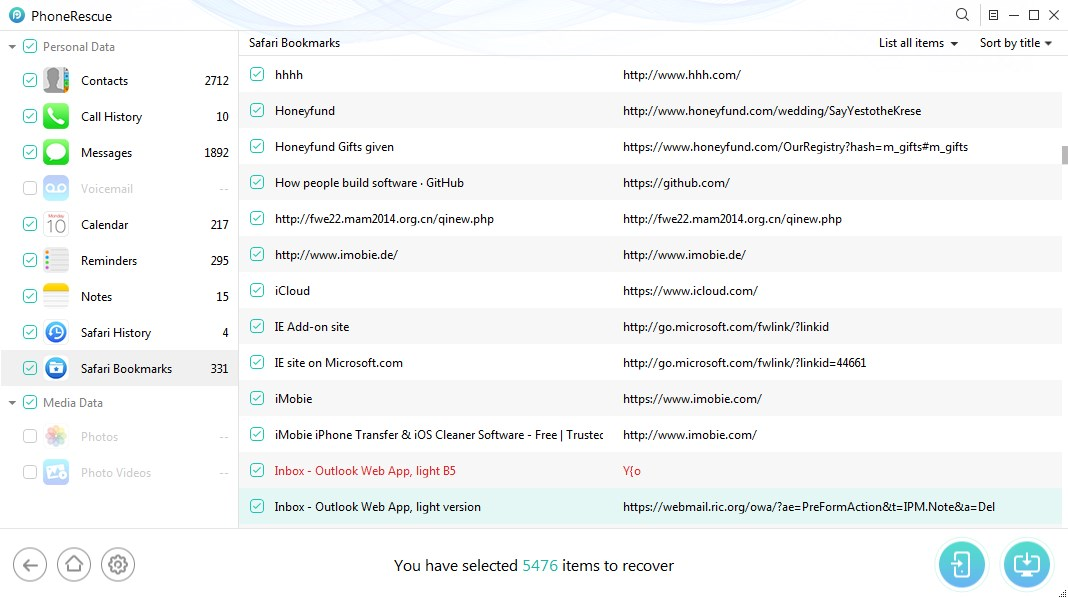1068x598 pixels.
Task: Uncheck the Contacts checkbox
Action: click(30, 80)
